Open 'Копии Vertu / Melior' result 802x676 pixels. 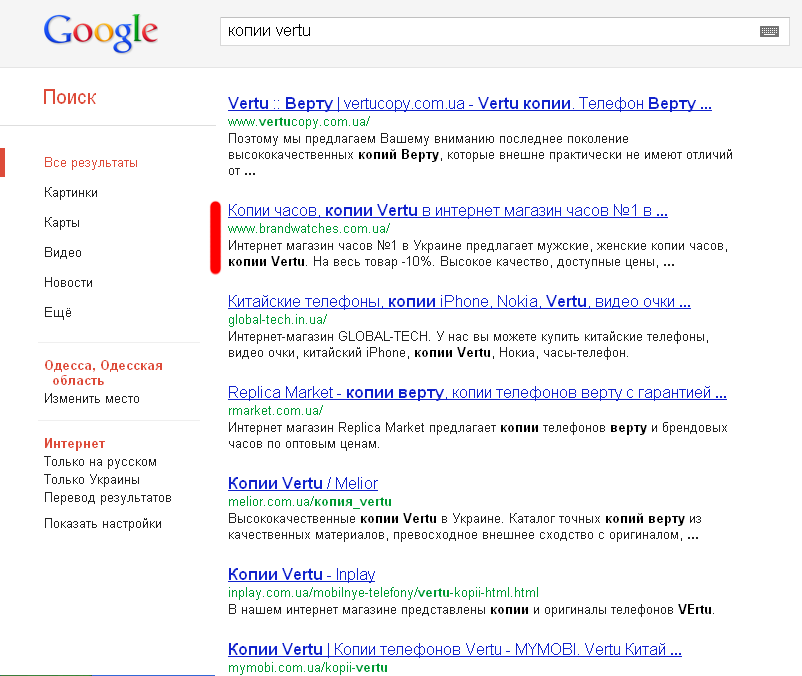click(x=303, y=483)
